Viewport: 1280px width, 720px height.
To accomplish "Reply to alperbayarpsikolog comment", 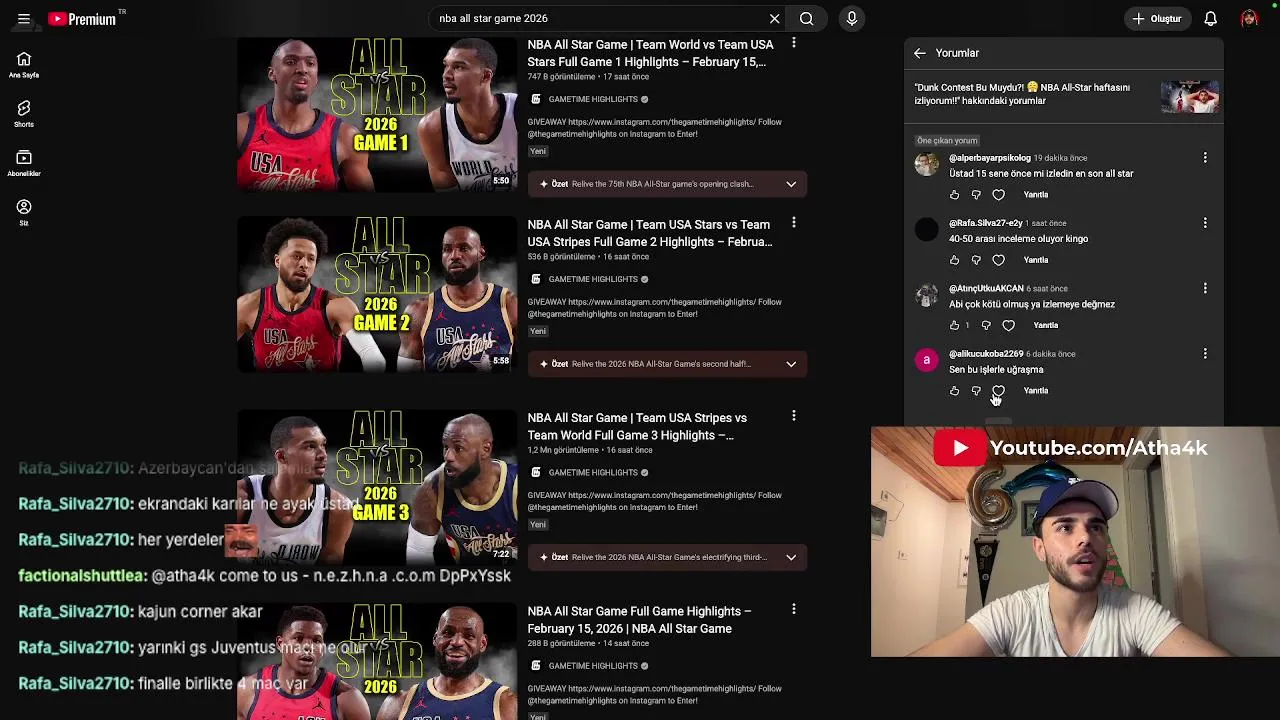I will pyautogui.click(x=1036, y=195).
